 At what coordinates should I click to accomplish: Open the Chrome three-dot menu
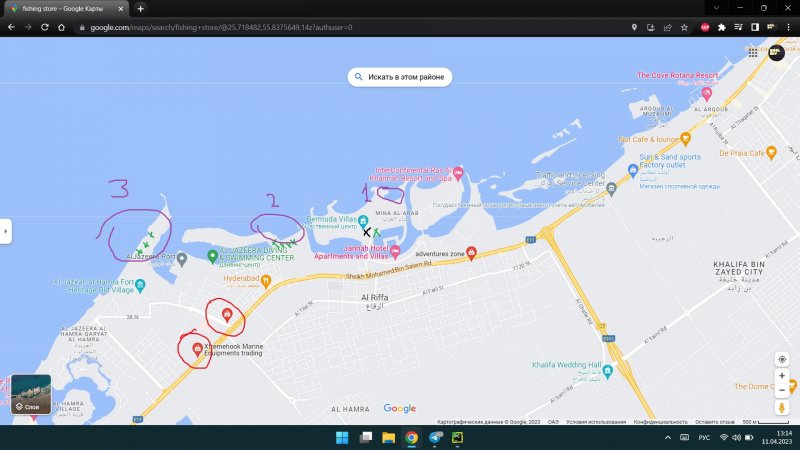tap(787, 27)
